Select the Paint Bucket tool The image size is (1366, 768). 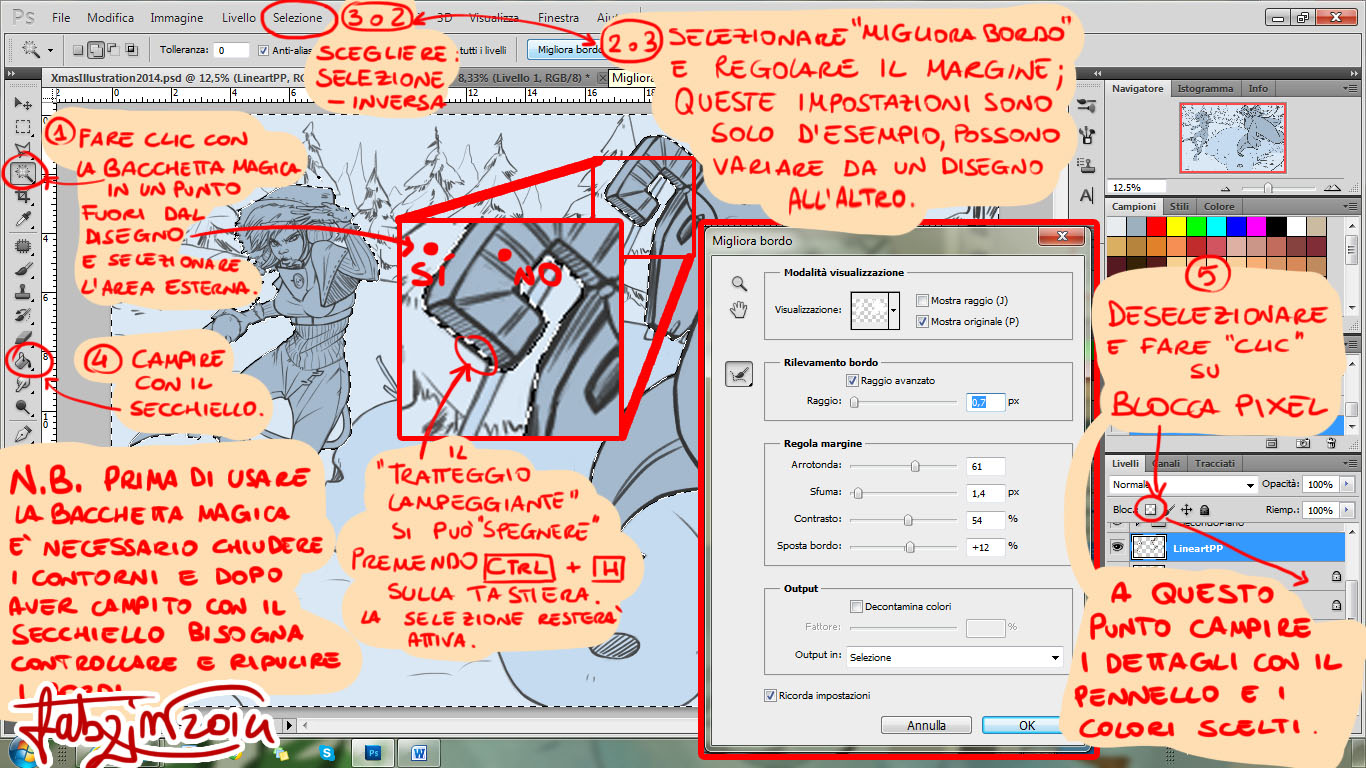[x=22, y=360]
